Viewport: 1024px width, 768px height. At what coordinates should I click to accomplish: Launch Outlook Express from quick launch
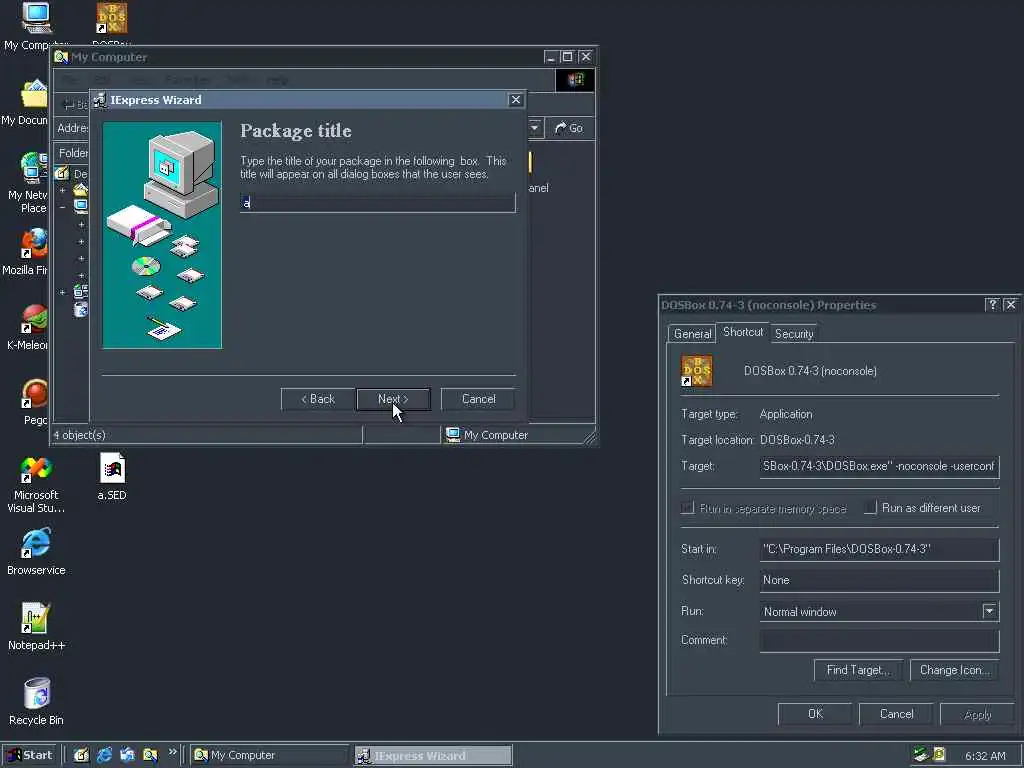click(x=127, y=755)
